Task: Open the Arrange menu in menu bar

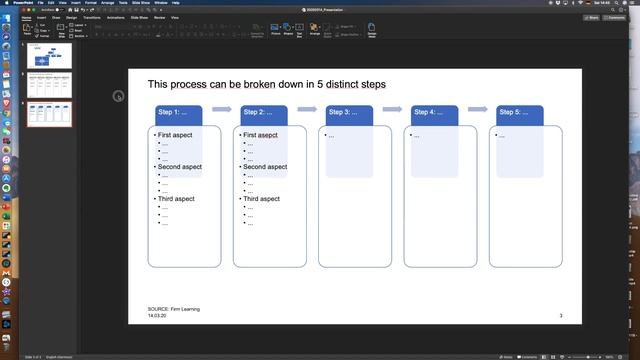Action: coord(108,3)
